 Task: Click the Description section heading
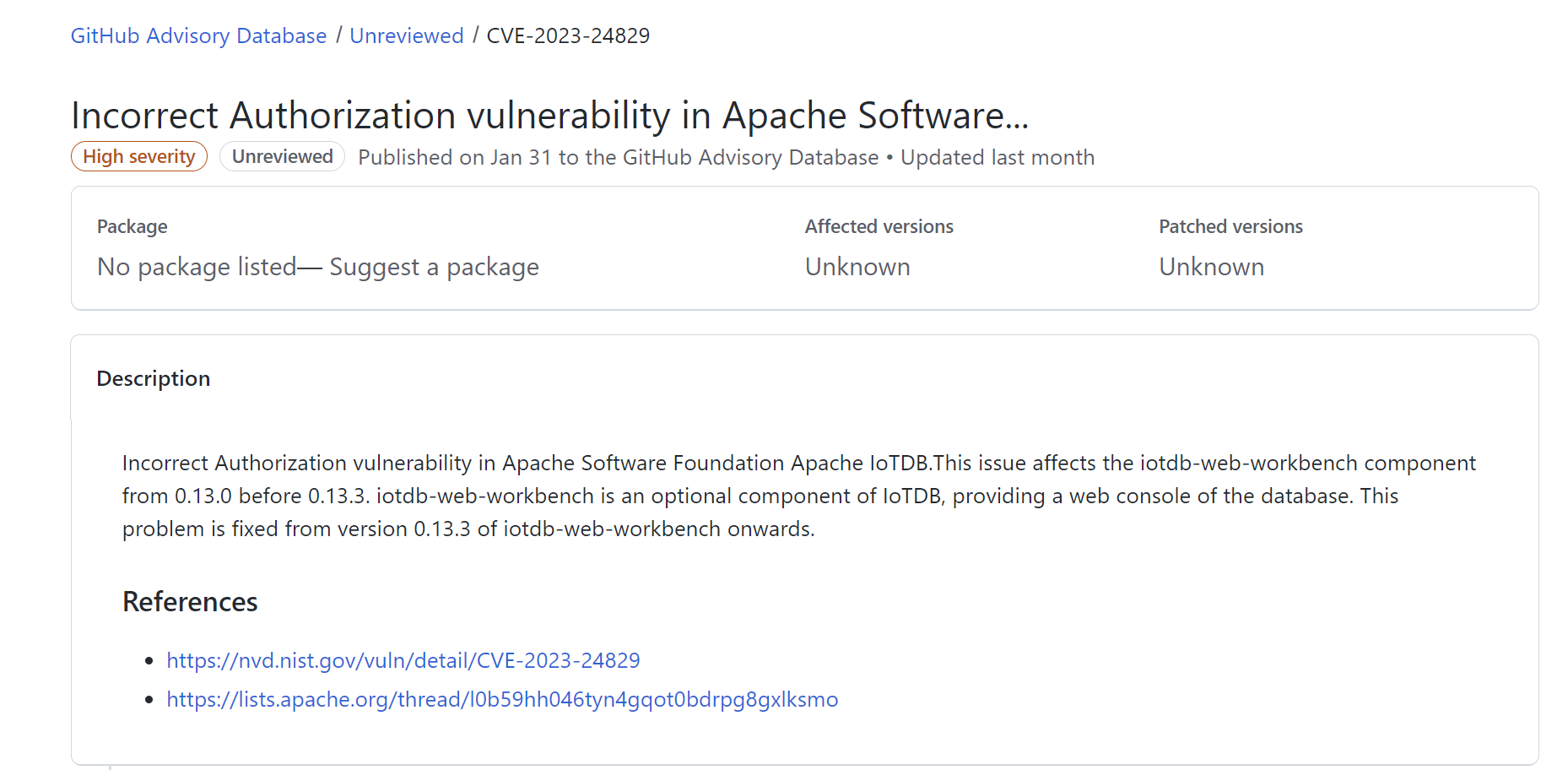[x=154, y=378]
